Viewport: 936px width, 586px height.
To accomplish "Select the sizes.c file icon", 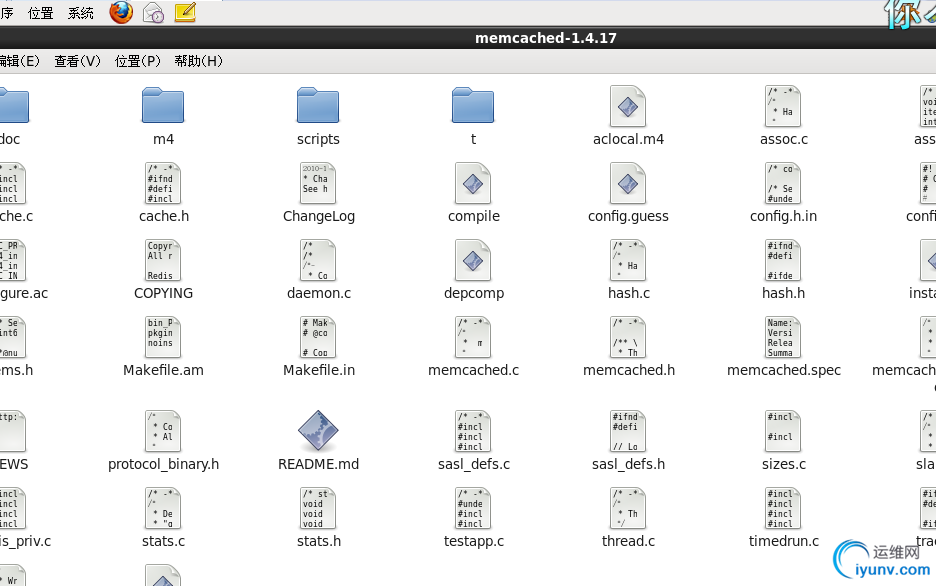I will point(783,431).
